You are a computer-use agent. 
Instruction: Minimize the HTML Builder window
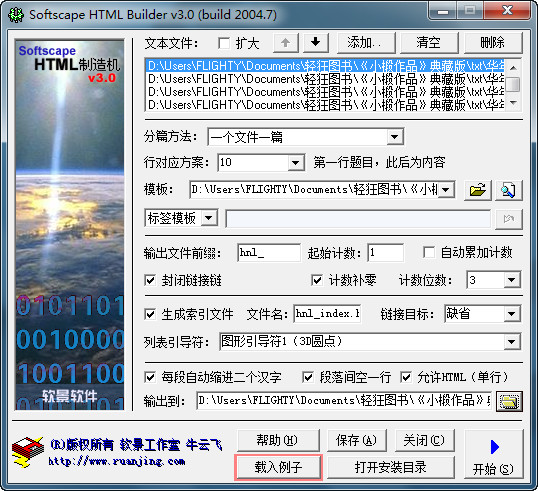click(443, 11)
